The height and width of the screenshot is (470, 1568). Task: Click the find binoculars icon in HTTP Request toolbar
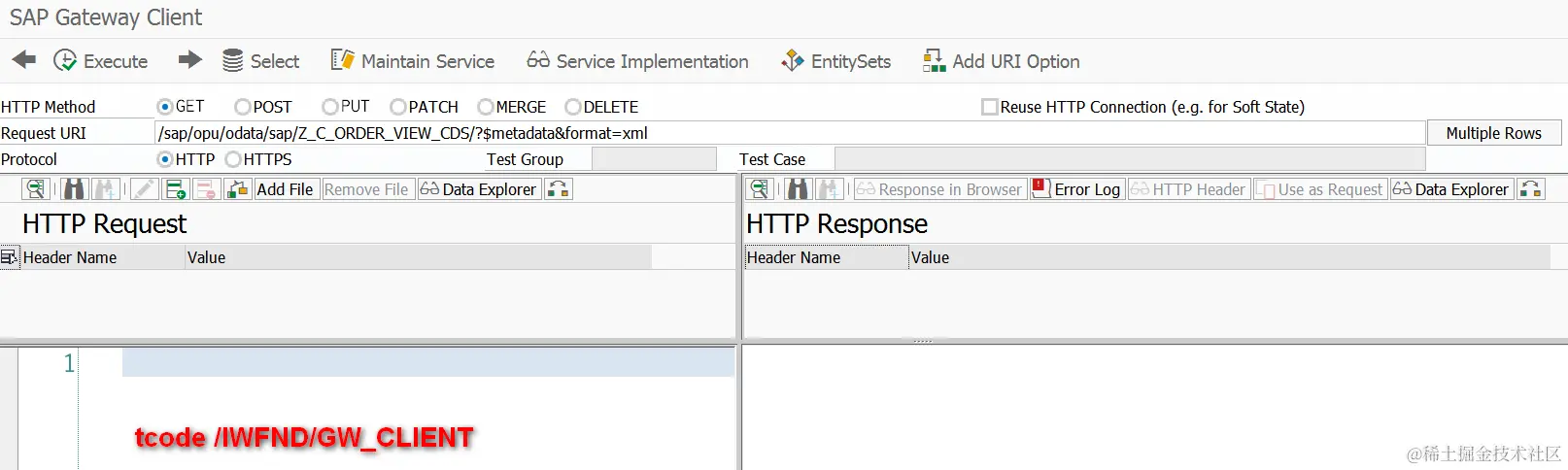click(x=74, y=189)
